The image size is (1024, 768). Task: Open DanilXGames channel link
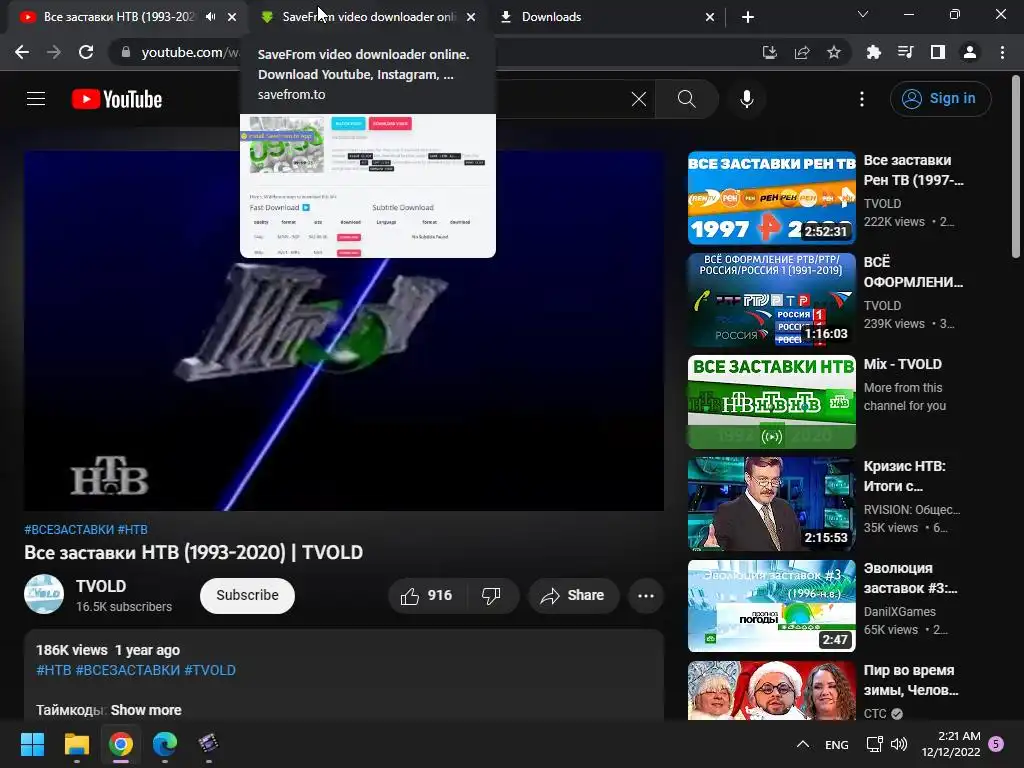(899, 612)
